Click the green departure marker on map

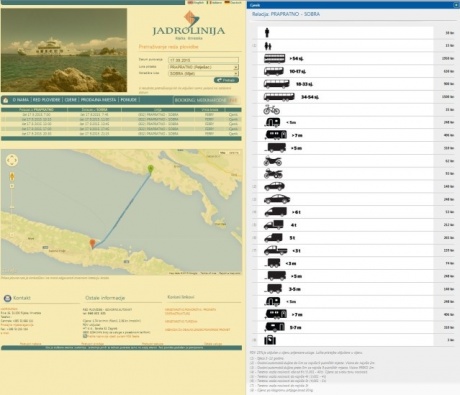[x=151, y=169]
